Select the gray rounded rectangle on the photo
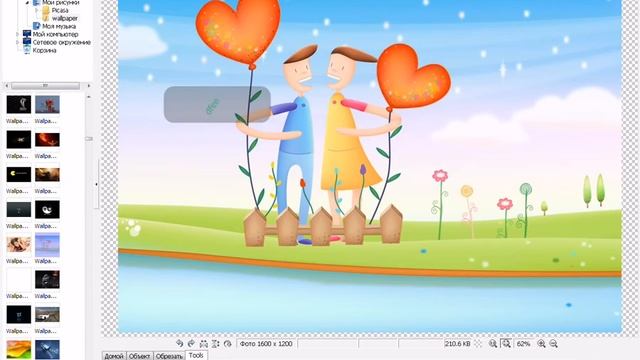Viewport: 640px width, 360px height. click(217, 104)
